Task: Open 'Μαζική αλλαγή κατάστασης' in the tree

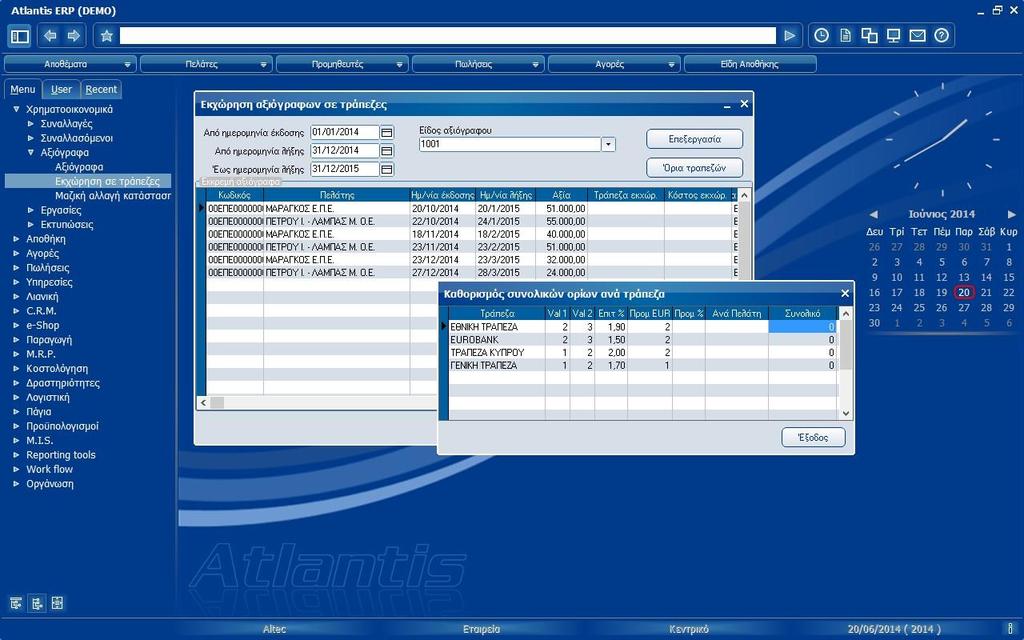Action: [113, 195]
